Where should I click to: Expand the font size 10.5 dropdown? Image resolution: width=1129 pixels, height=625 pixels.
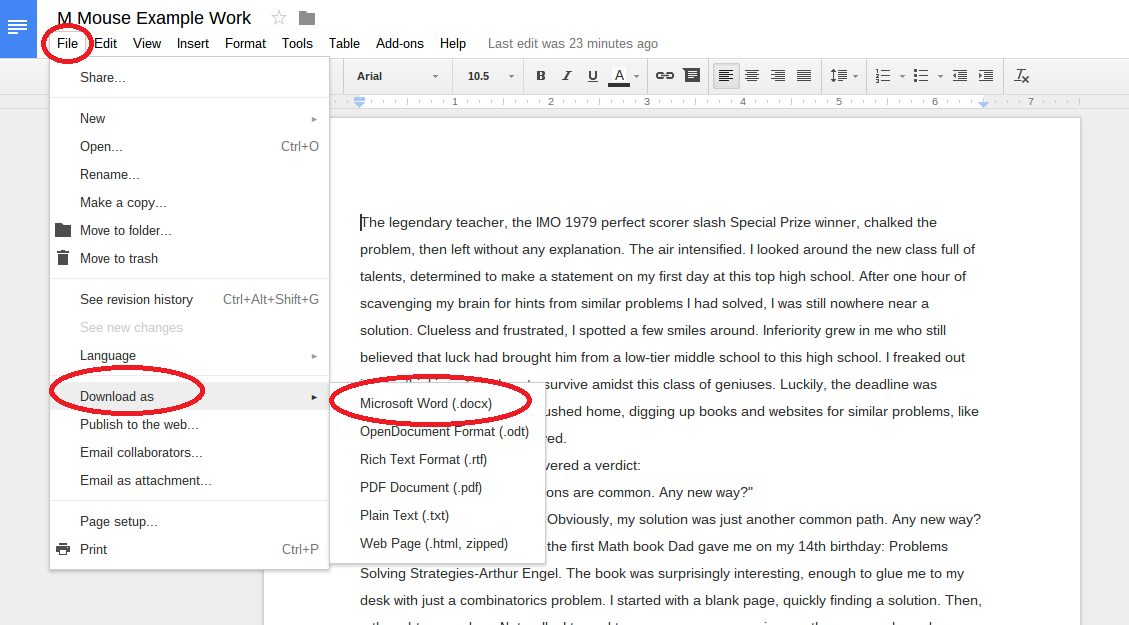490,76
